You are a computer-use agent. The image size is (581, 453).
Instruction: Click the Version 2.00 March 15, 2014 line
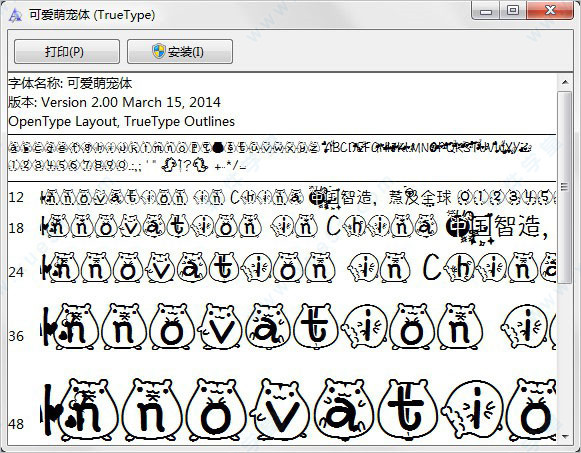[114, 102]
